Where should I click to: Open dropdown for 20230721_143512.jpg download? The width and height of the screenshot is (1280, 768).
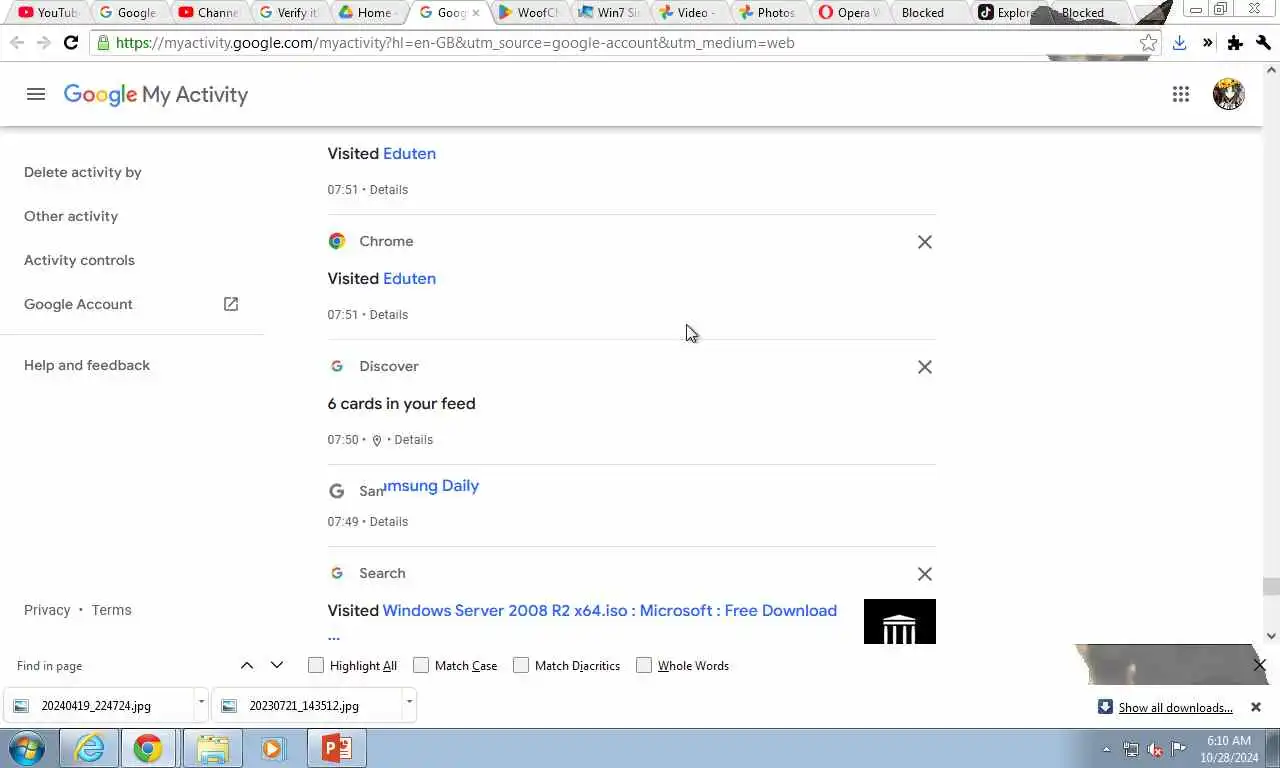[x=409, y=703]
